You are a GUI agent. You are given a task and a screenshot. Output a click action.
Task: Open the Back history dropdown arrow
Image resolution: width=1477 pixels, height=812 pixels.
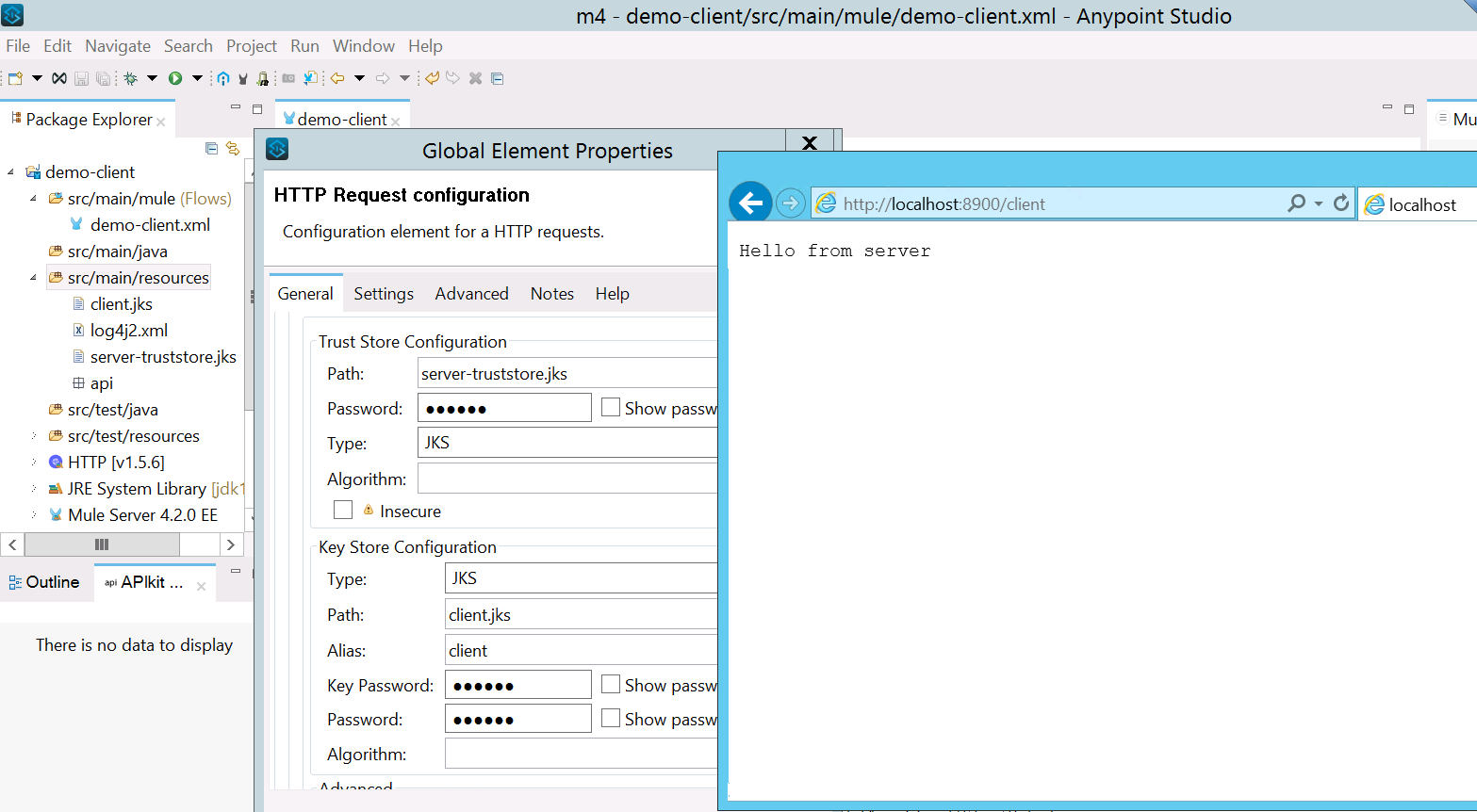359,78
